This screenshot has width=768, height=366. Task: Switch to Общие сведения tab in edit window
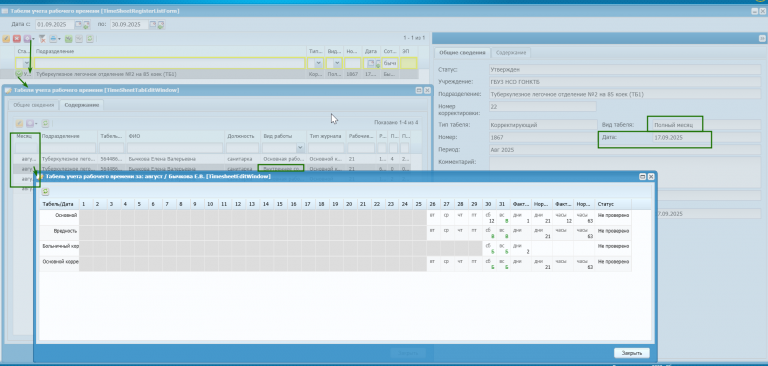pos(33,105)
